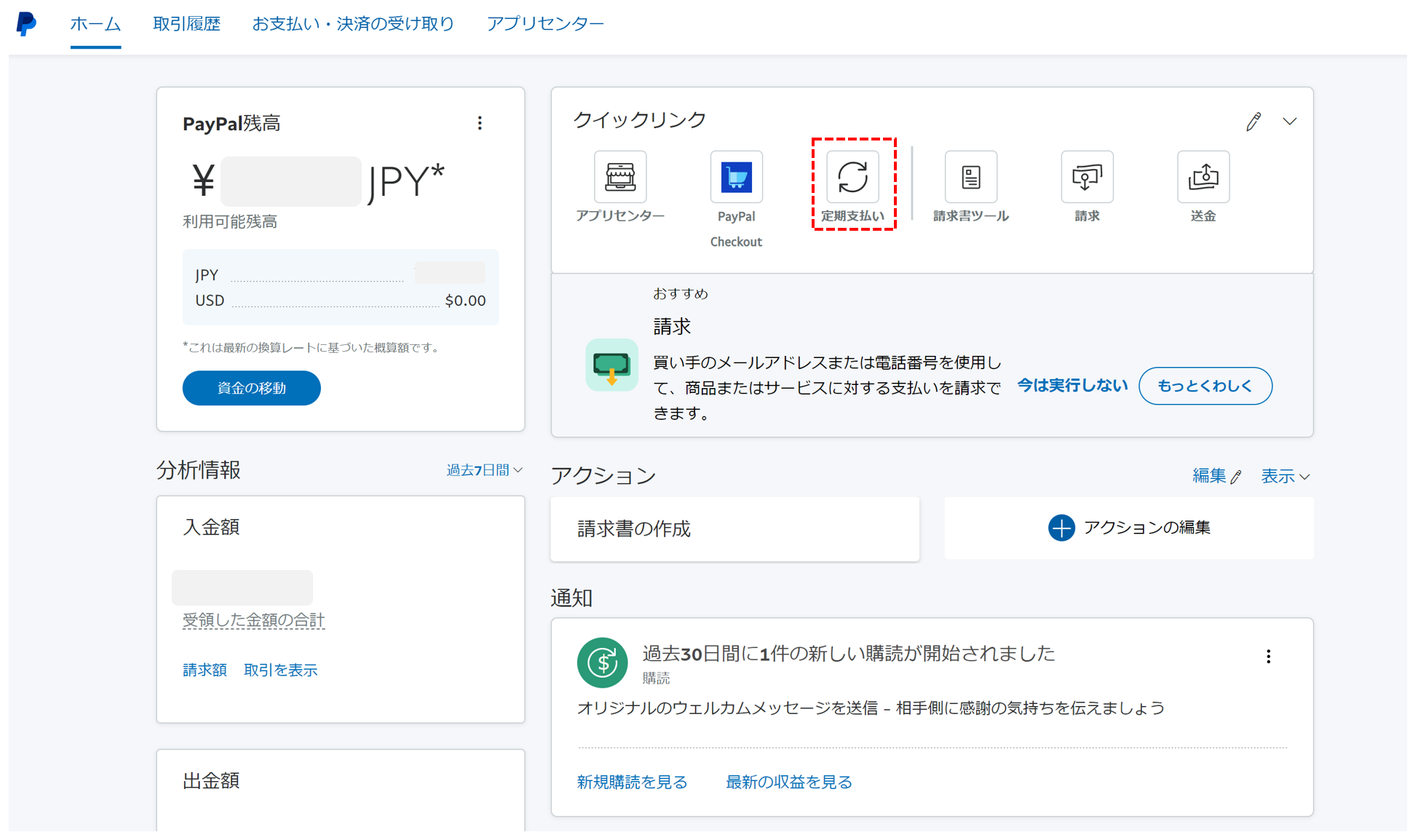
Task: Expand the 表示 dropdown in アクション
Action: click(x=1286, y=476)
